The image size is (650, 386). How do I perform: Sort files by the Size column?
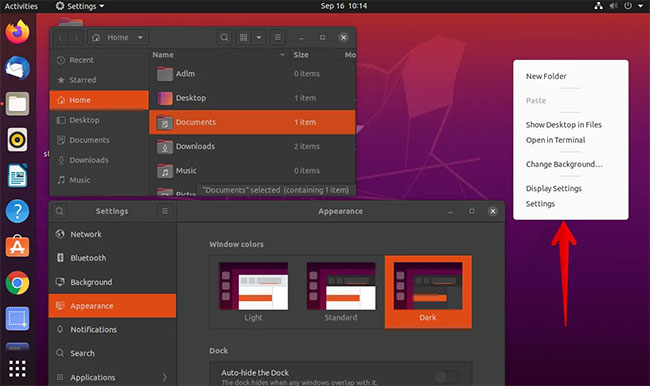pos(311,55)
